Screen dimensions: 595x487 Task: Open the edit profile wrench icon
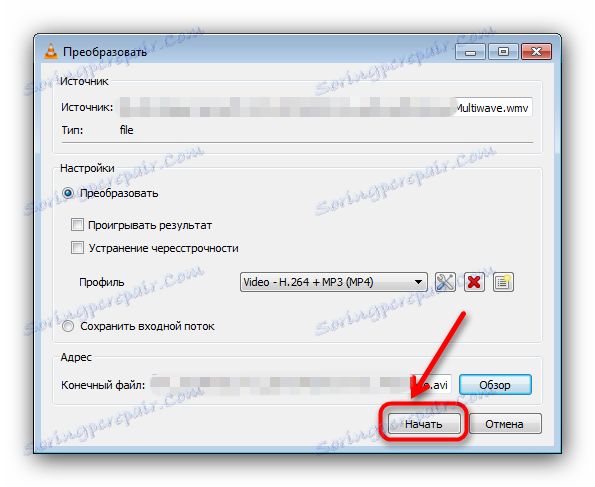[x=445, y=282]
